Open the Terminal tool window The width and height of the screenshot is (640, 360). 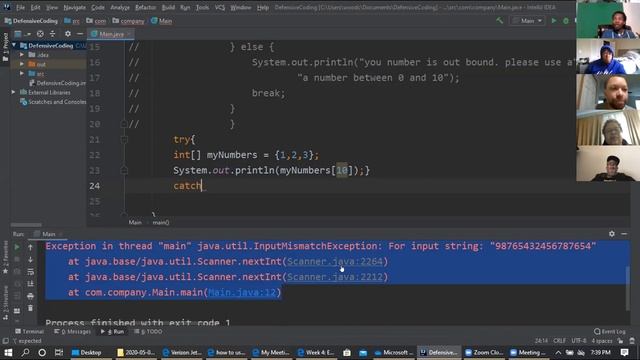(29, 331)
